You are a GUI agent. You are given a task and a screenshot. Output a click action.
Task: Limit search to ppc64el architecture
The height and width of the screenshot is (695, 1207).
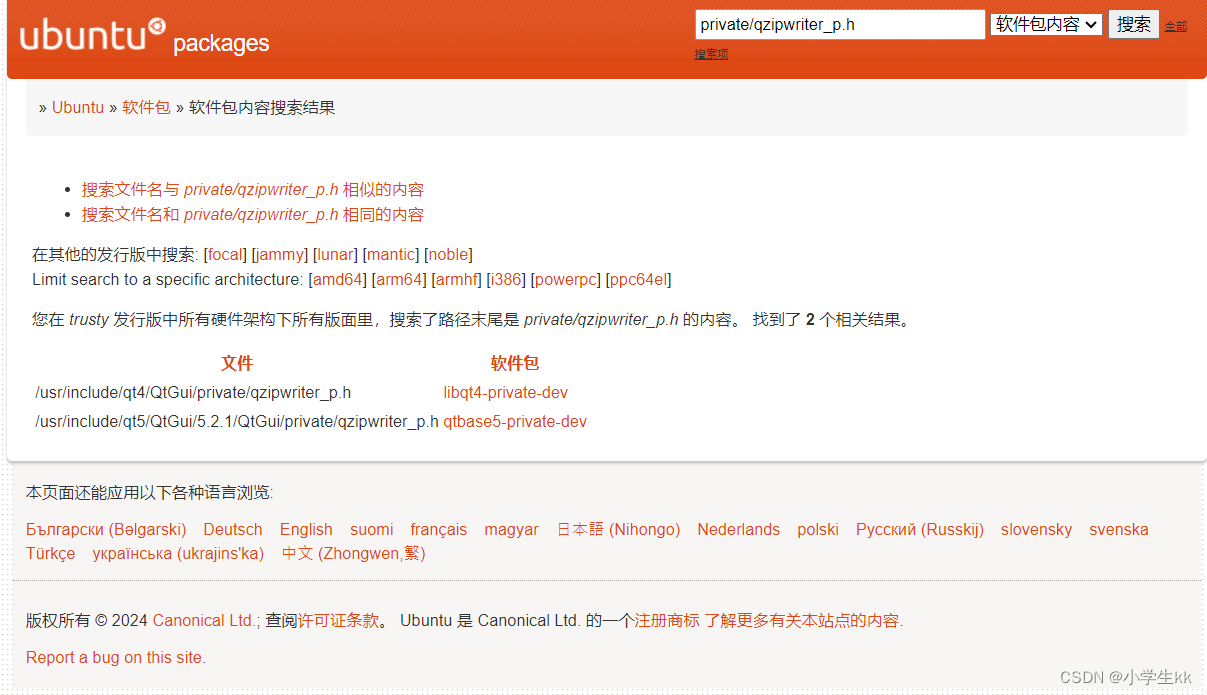tap(639, 280)
